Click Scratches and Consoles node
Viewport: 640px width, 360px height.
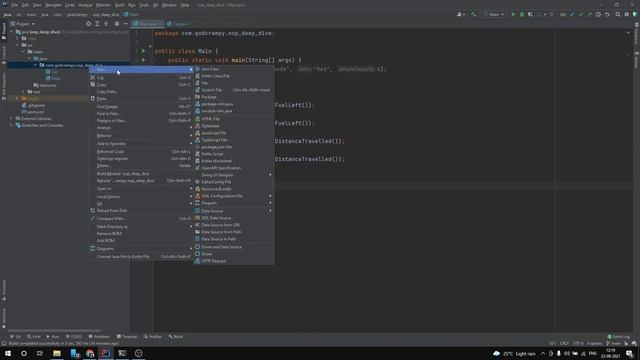(39, 125)
